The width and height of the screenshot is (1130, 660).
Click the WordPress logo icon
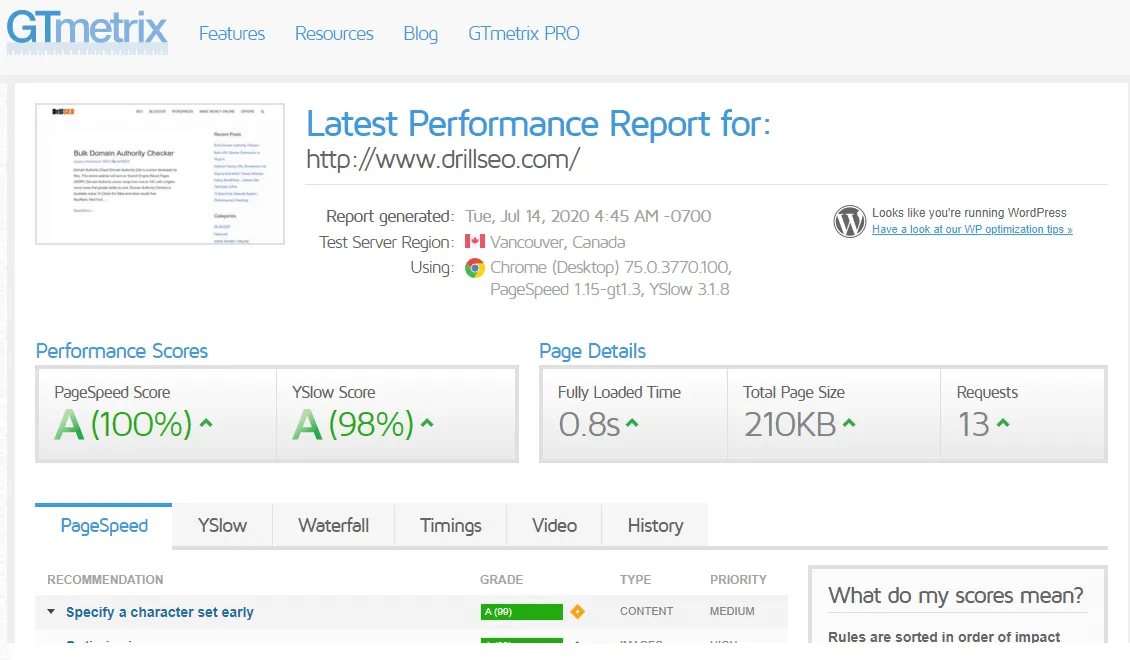[x=850, y=221]
